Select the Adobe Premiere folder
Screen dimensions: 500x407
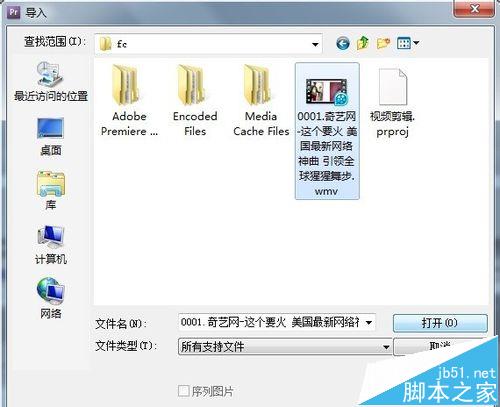(x=129, y=100)
